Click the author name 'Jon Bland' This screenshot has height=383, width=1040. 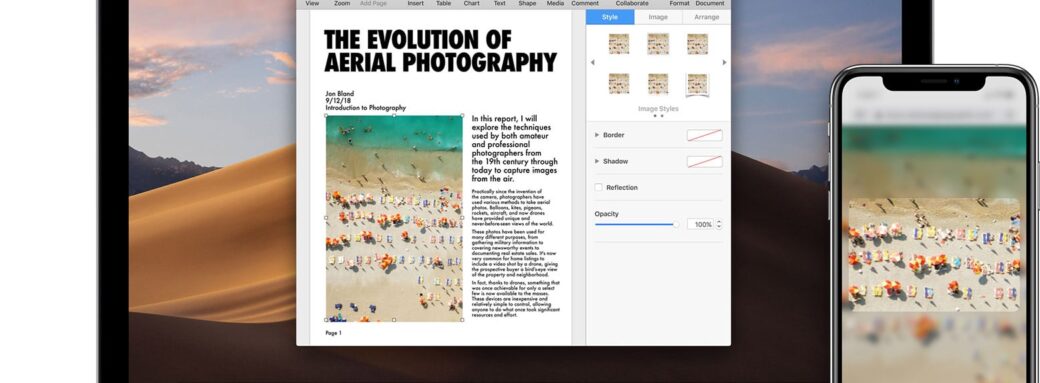(340, 94)
